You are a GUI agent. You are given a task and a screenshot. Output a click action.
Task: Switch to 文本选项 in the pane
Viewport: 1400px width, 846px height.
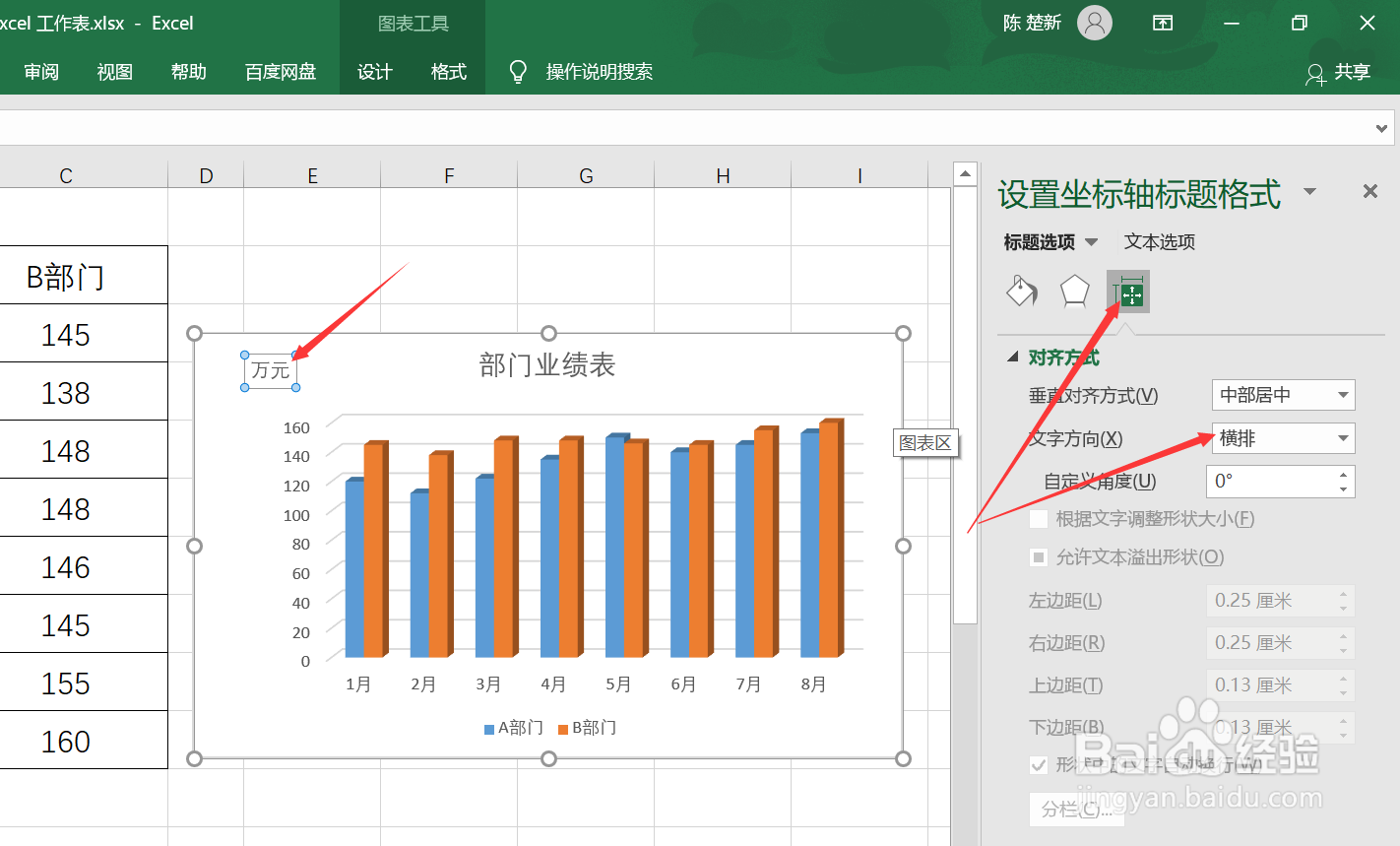[x=1160, y=242]
